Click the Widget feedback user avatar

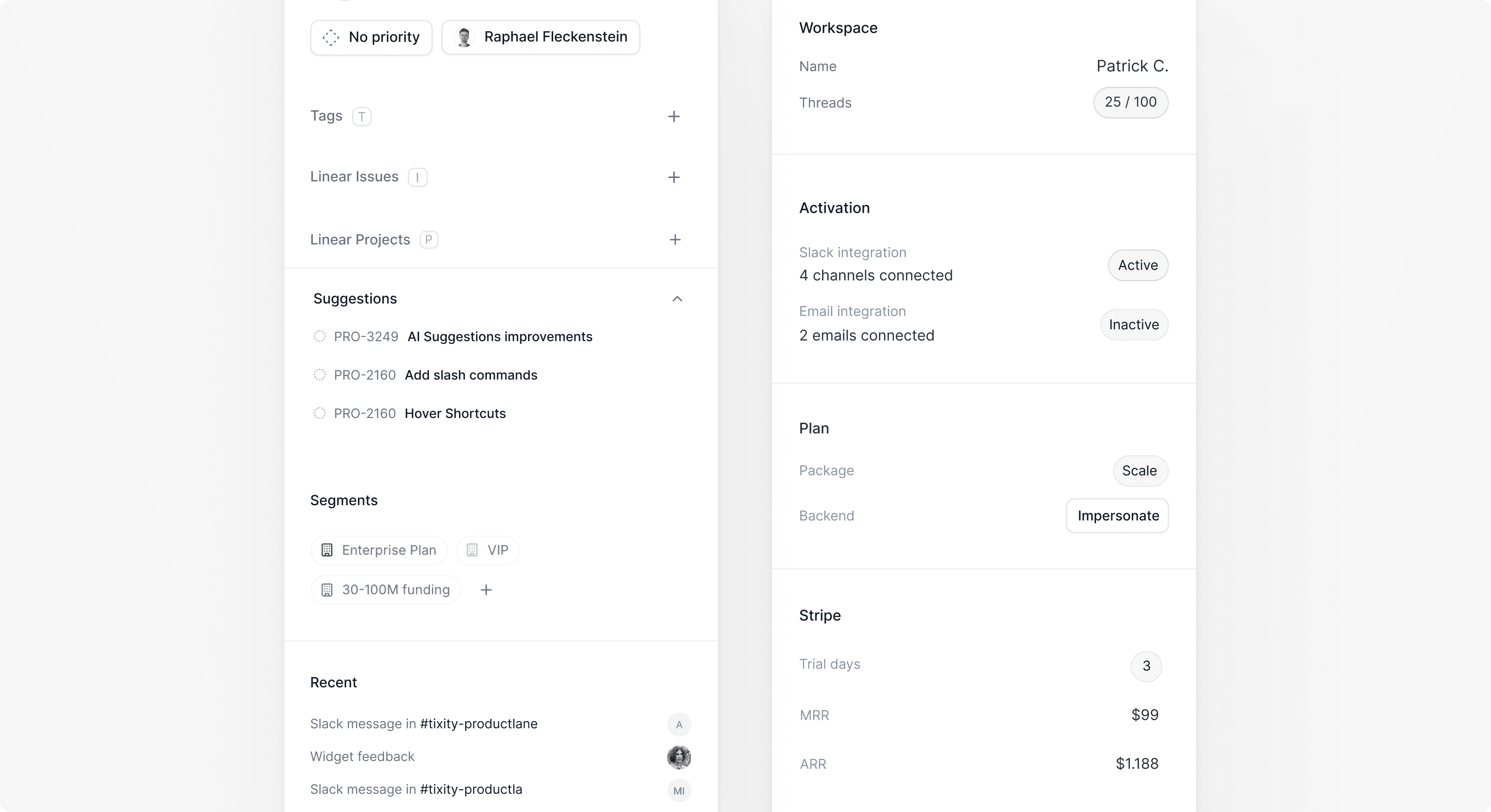point(679,757)
